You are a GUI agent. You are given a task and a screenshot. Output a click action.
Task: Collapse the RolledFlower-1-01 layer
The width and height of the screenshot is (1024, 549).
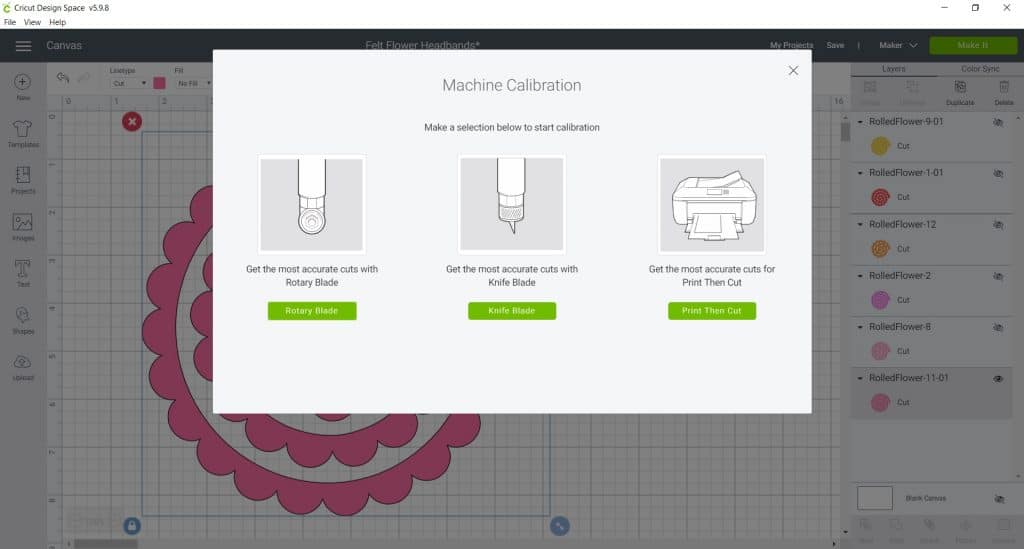click(x=860, y=173)
